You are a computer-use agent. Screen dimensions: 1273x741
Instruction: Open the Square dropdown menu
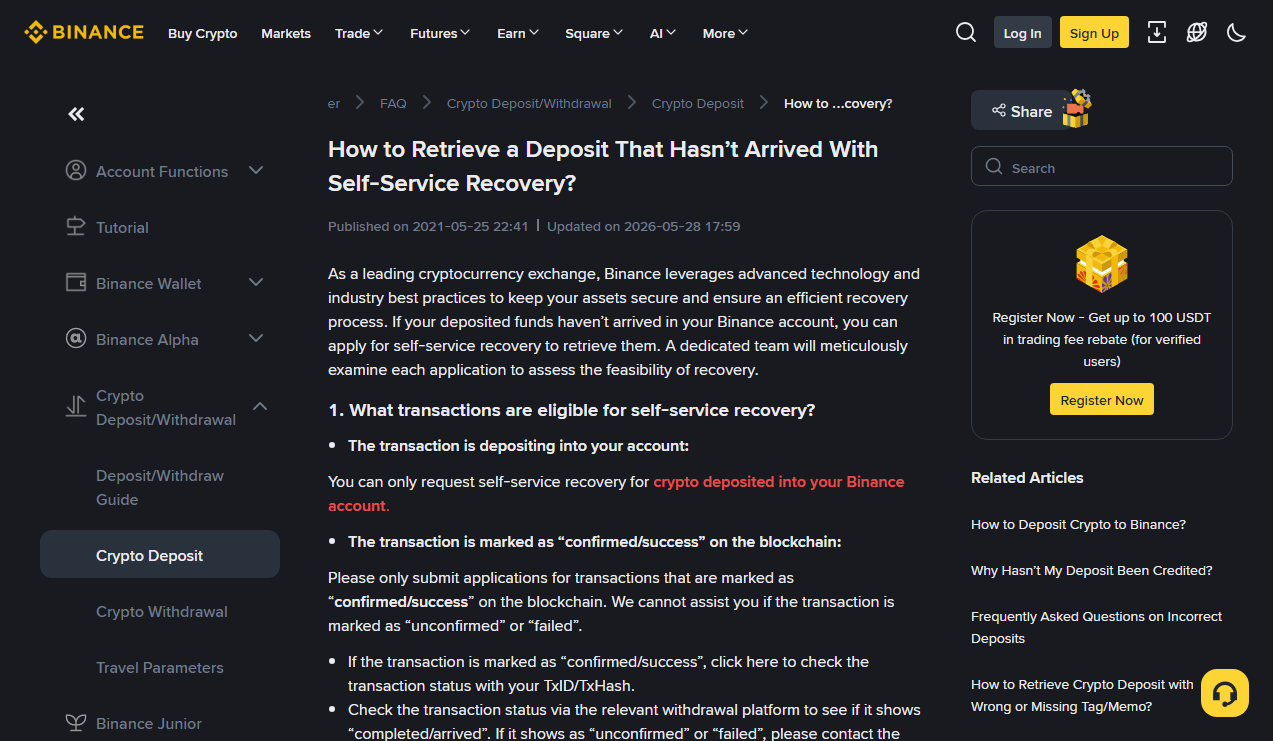[594, 33]
